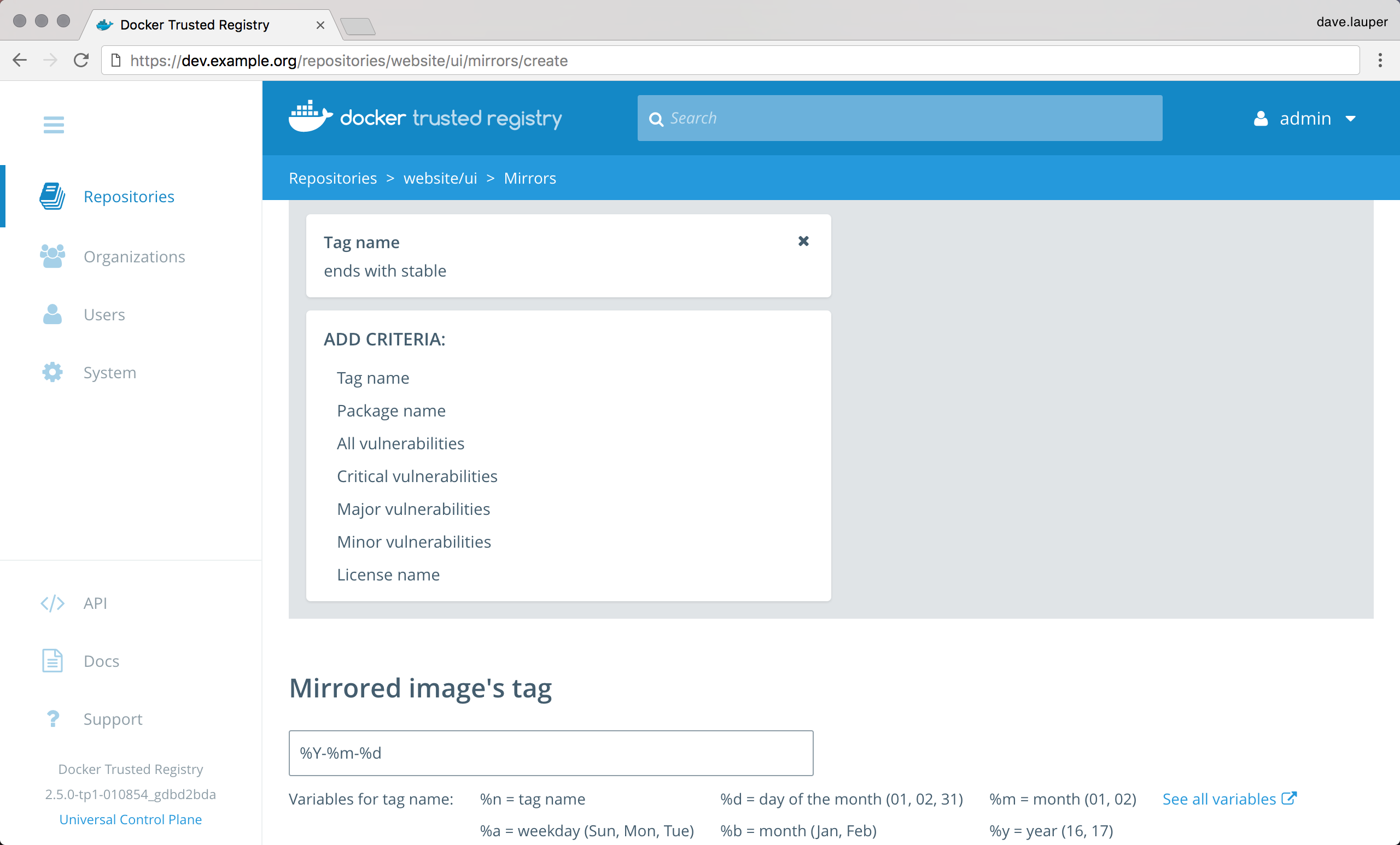The height and width of the screenshot is (845, 1400).
Task: Add Critical vulnerabilities criteria
Action: point(417,476)
